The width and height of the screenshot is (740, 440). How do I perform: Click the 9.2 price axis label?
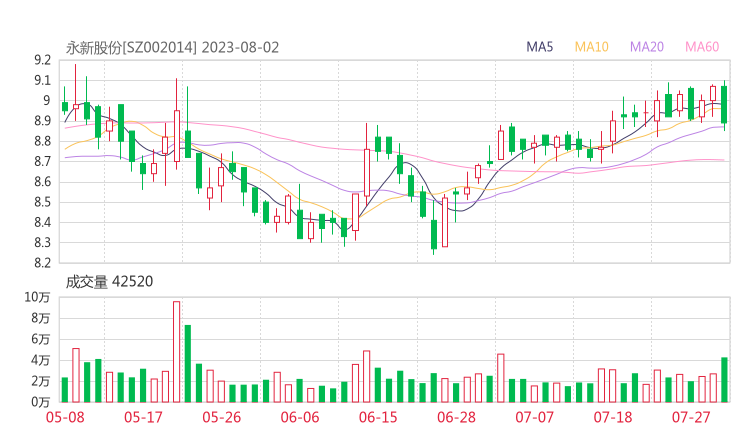coord(42,60)
